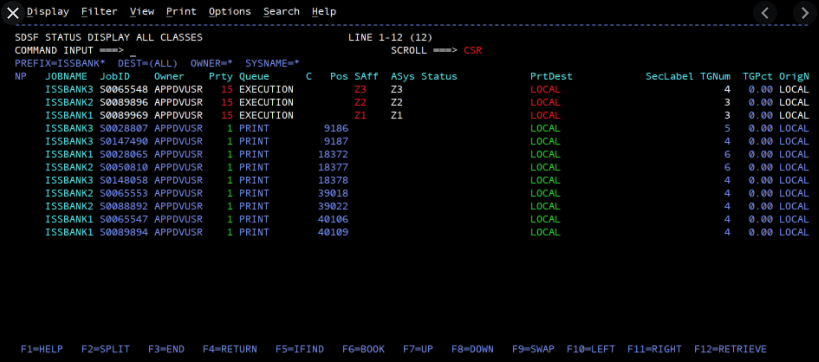Click the F5=IFIND function key label
819x362 pixels.
click(x=300, y=349)
